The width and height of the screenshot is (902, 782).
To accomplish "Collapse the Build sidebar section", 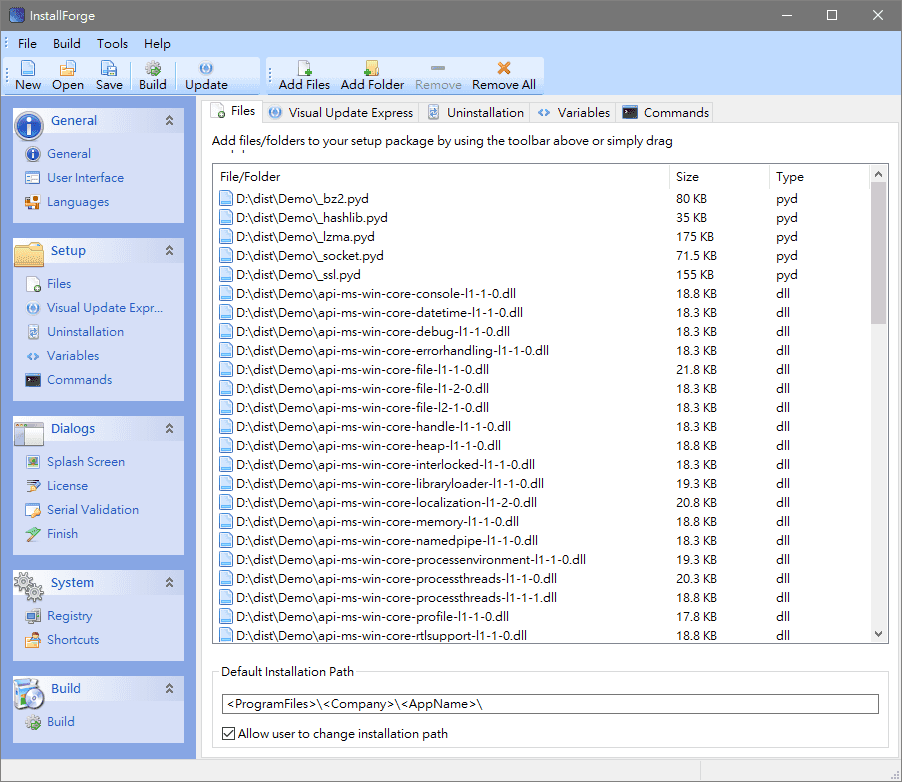I will (x=169, y=688).
